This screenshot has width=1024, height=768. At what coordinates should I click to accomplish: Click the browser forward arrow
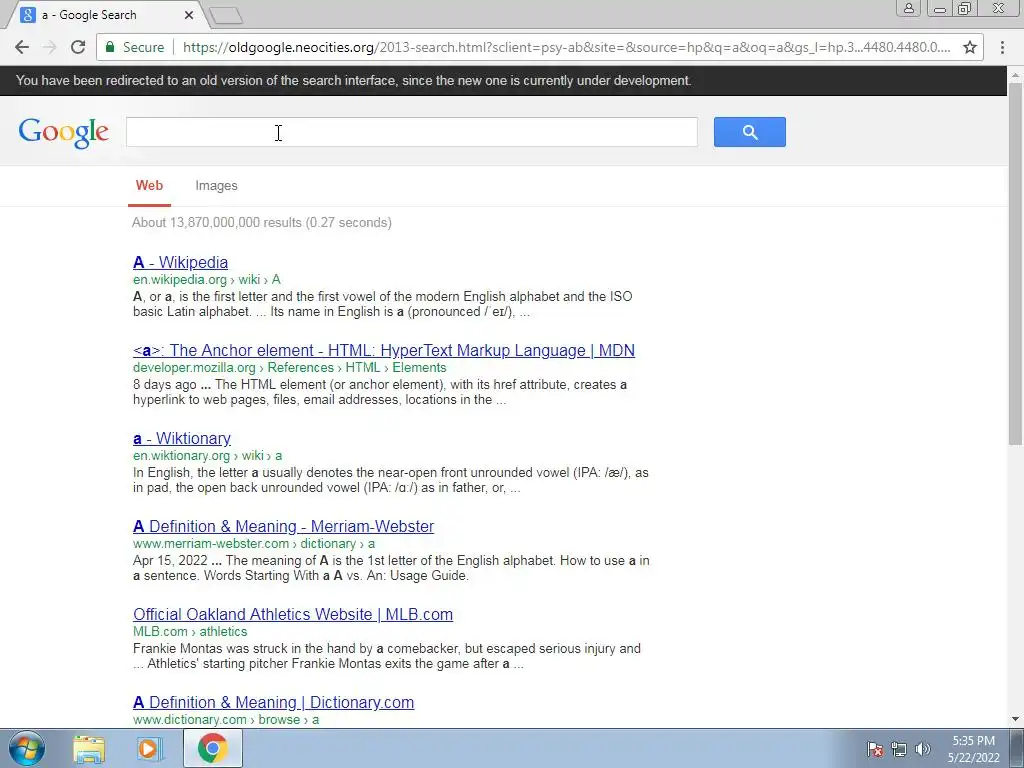50,47
